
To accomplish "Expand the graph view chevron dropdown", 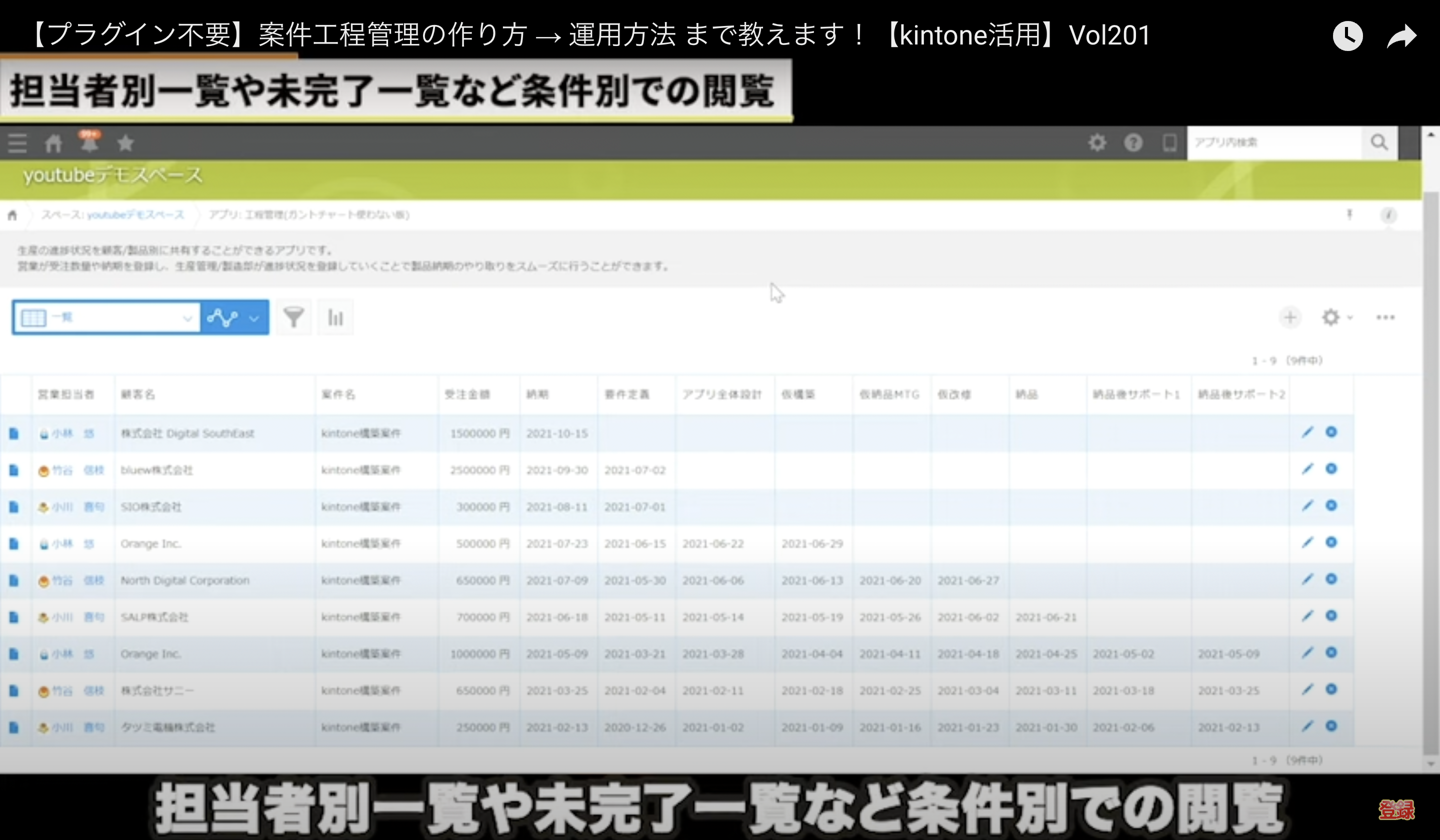I will pyautogui.click(x=254, y=317).
